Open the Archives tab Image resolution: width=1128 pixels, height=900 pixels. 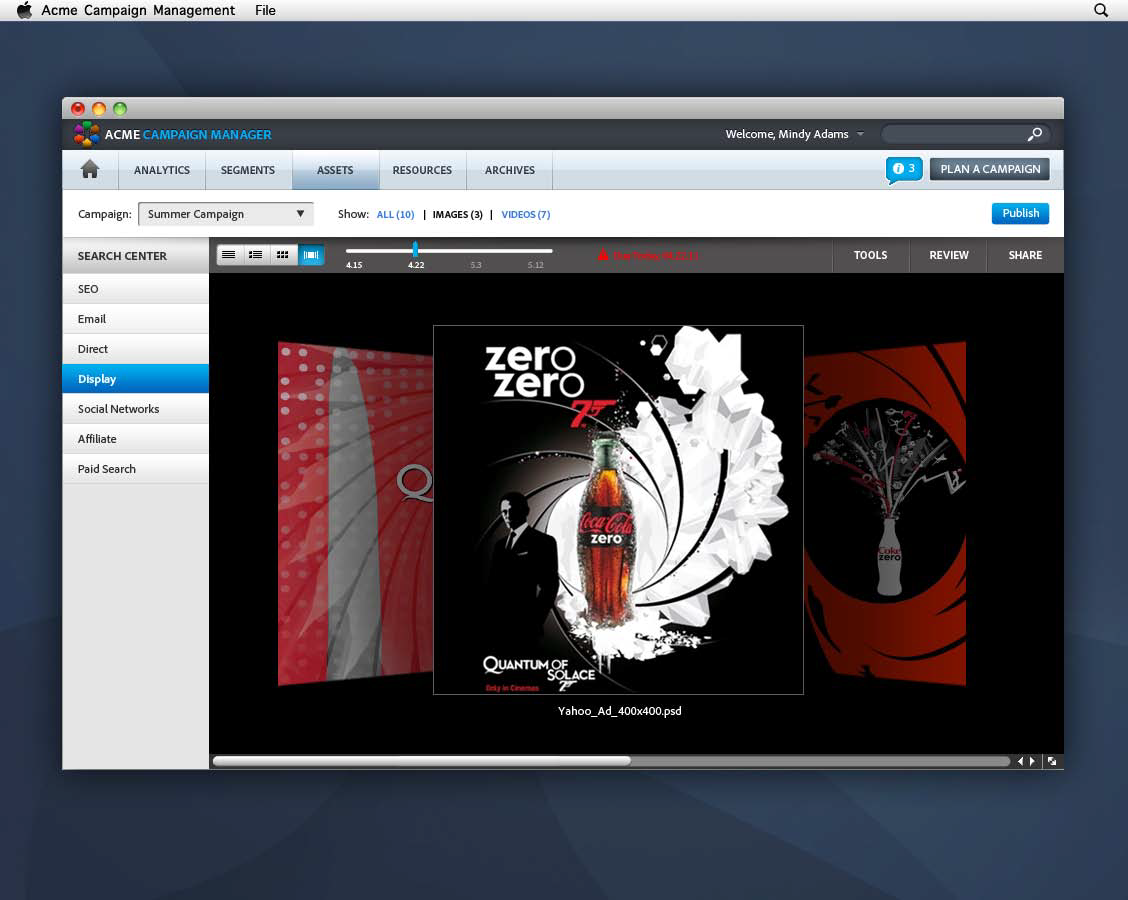click(510, 171)
